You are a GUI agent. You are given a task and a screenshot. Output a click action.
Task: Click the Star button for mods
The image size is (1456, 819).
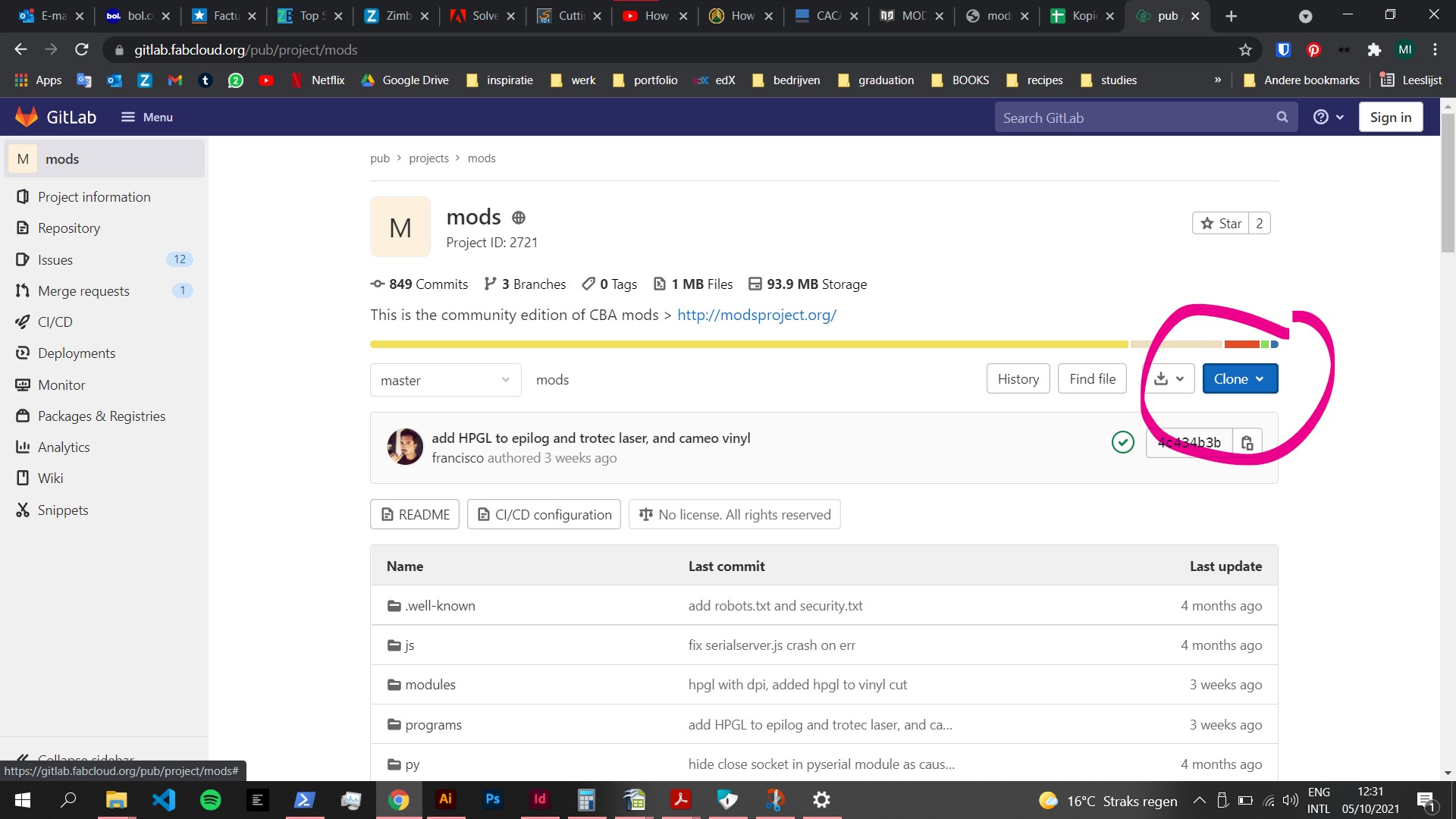tap(1220, 223)
